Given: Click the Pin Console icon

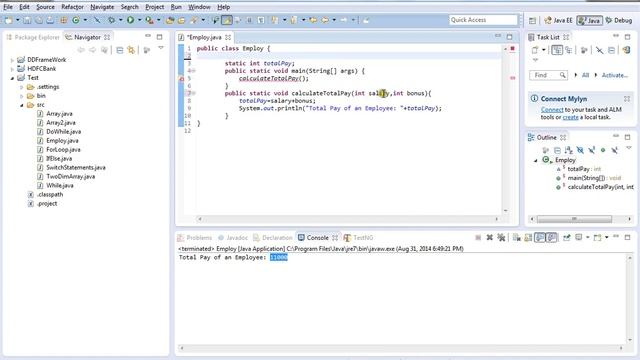Looking at the screenshot, I should [567, 237].
